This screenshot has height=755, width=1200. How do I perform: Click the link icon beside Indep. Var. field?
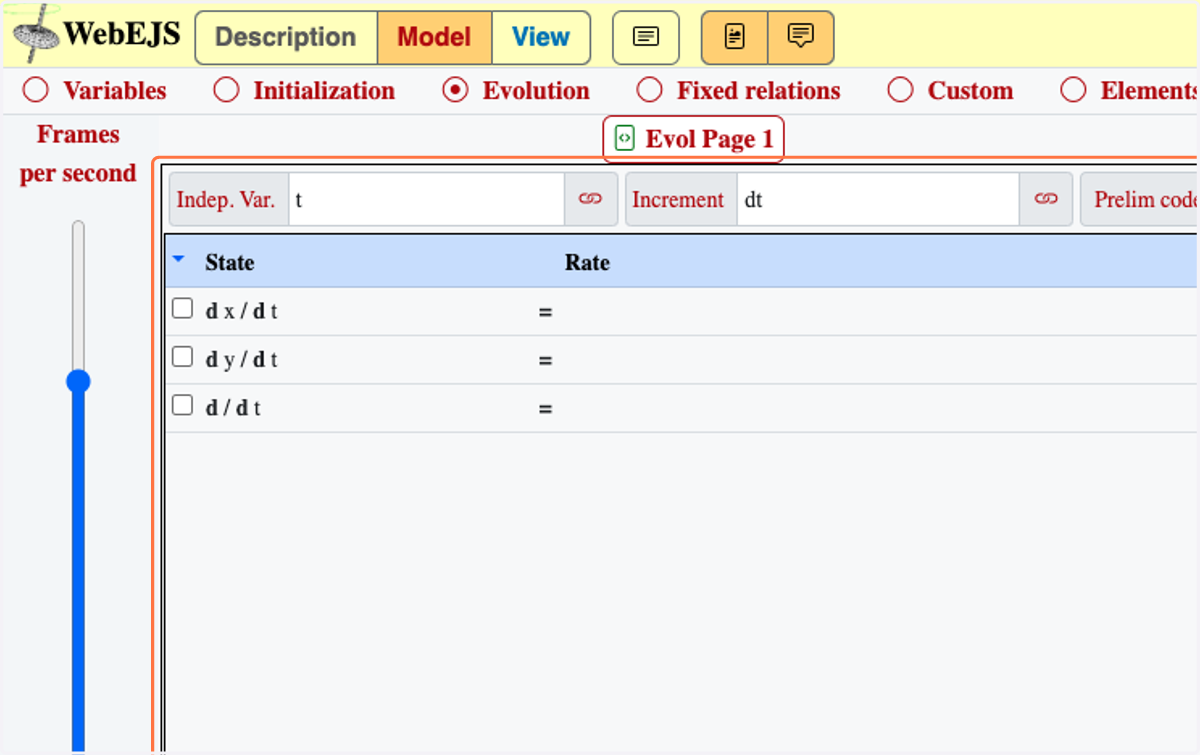click(x=591, y=199)
